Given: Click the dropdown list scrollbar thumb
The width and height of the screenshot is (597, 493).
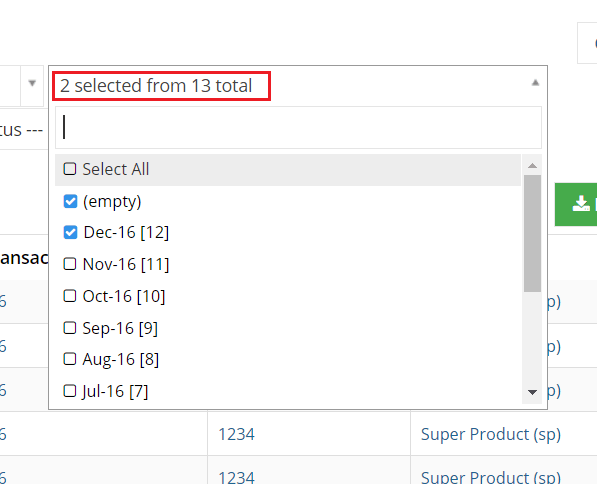Looking at the screenshot, I should (x=532, y=233).
